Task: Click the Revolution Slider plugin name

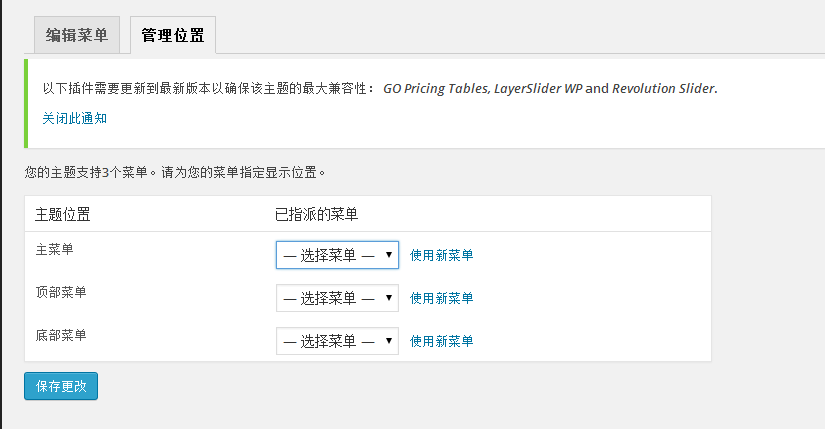Action: click(x=663, y=88)
